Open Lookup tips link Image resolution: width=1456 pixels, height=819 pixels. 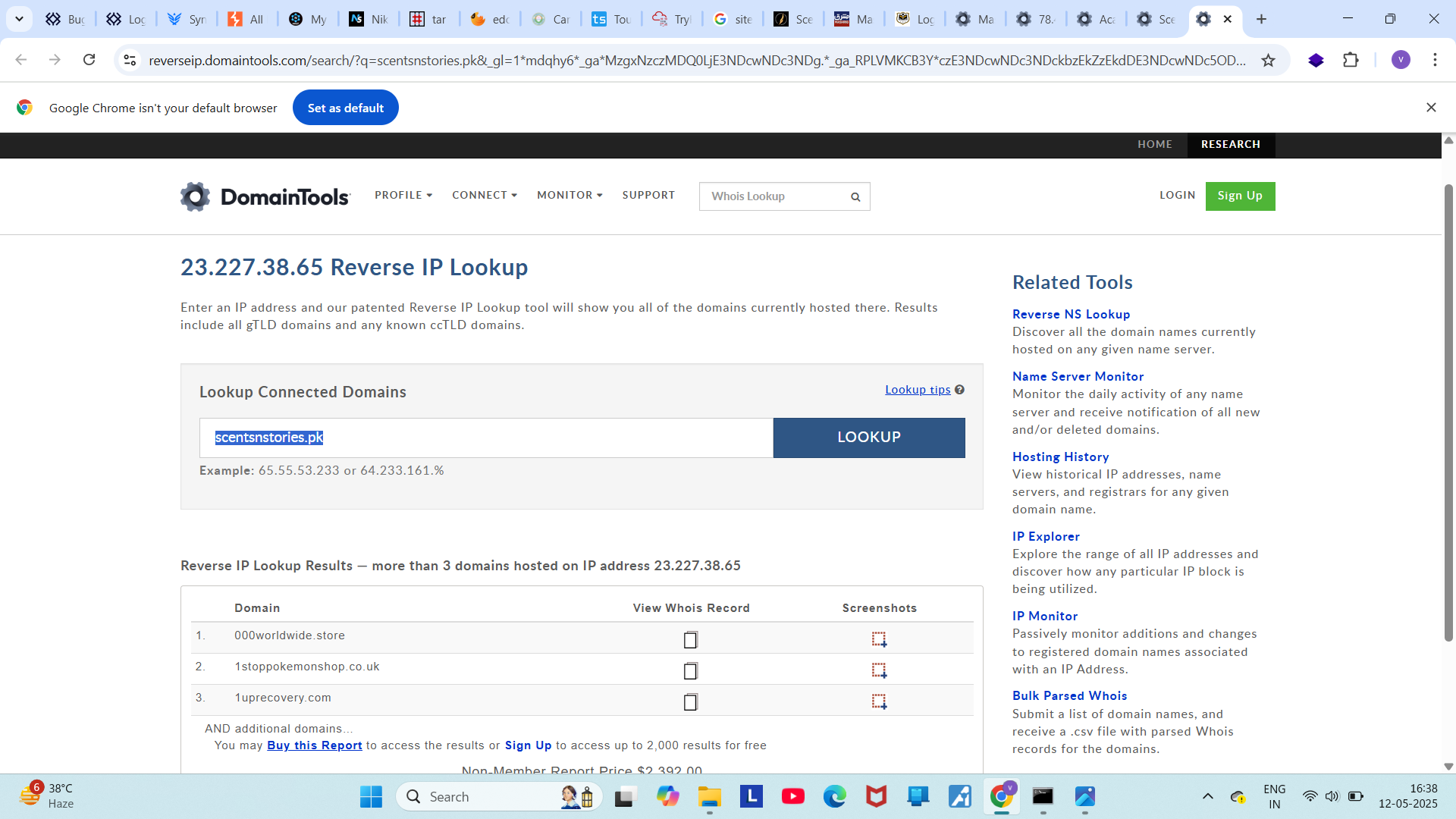click(918, 390)
